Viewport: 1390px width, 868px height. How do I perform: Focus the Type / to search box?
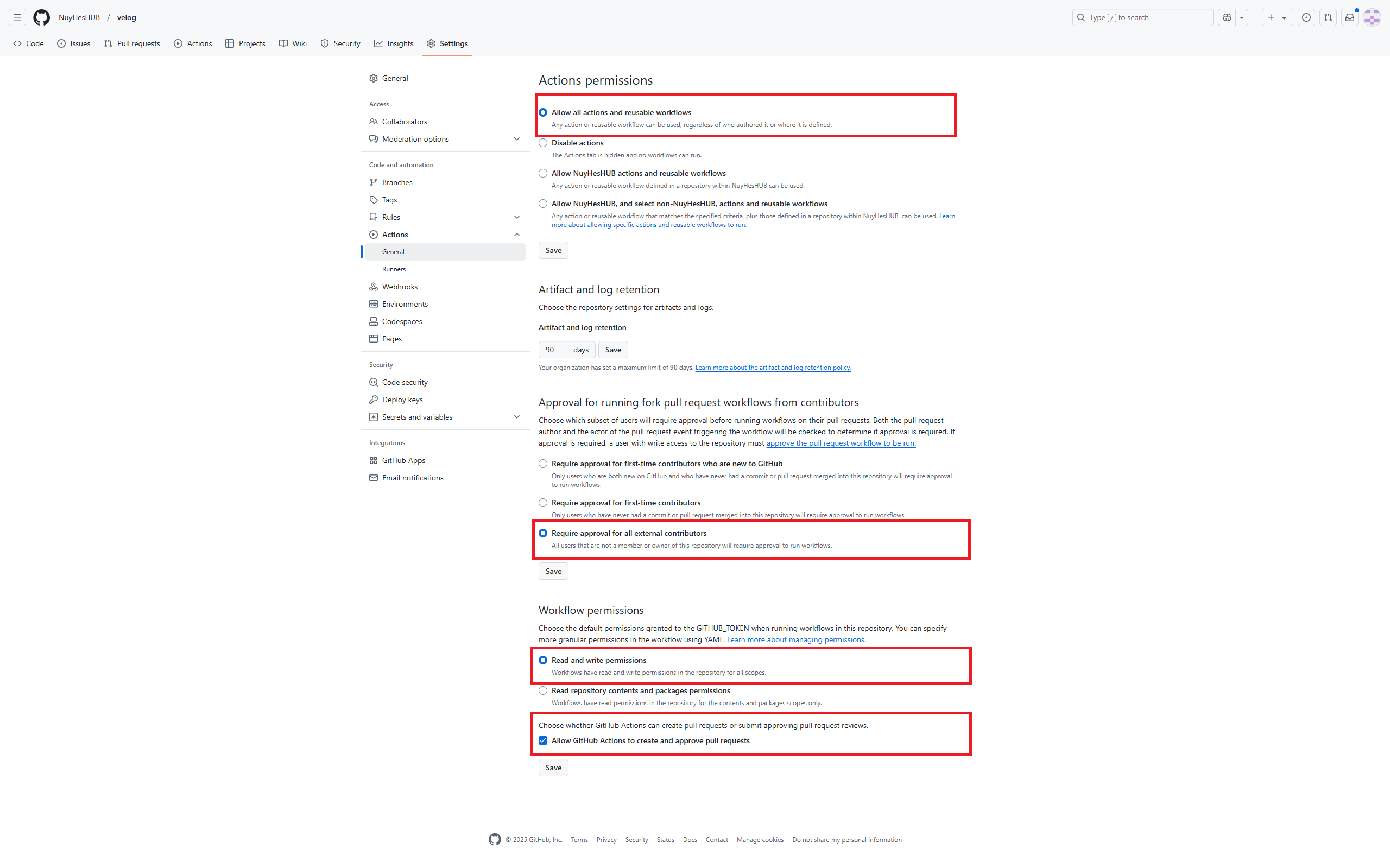pyautogui.click(x=1142, y=17)
